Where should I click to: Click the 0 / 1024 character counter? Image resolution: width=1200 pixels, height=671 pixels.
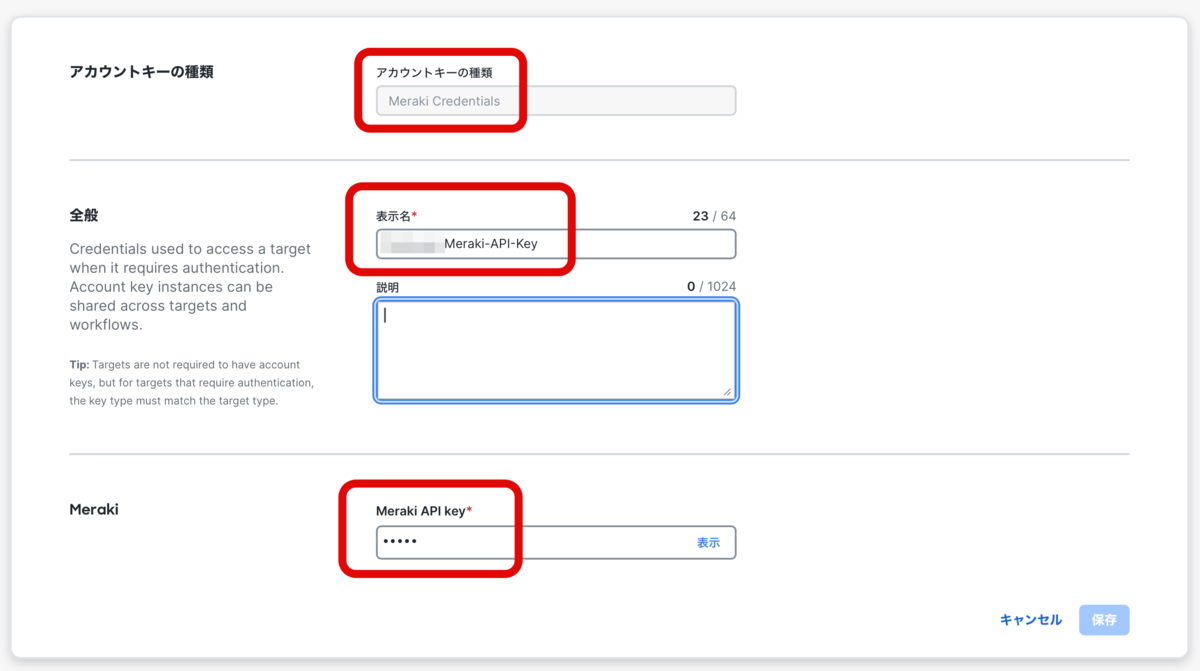(x=711, y=287)
